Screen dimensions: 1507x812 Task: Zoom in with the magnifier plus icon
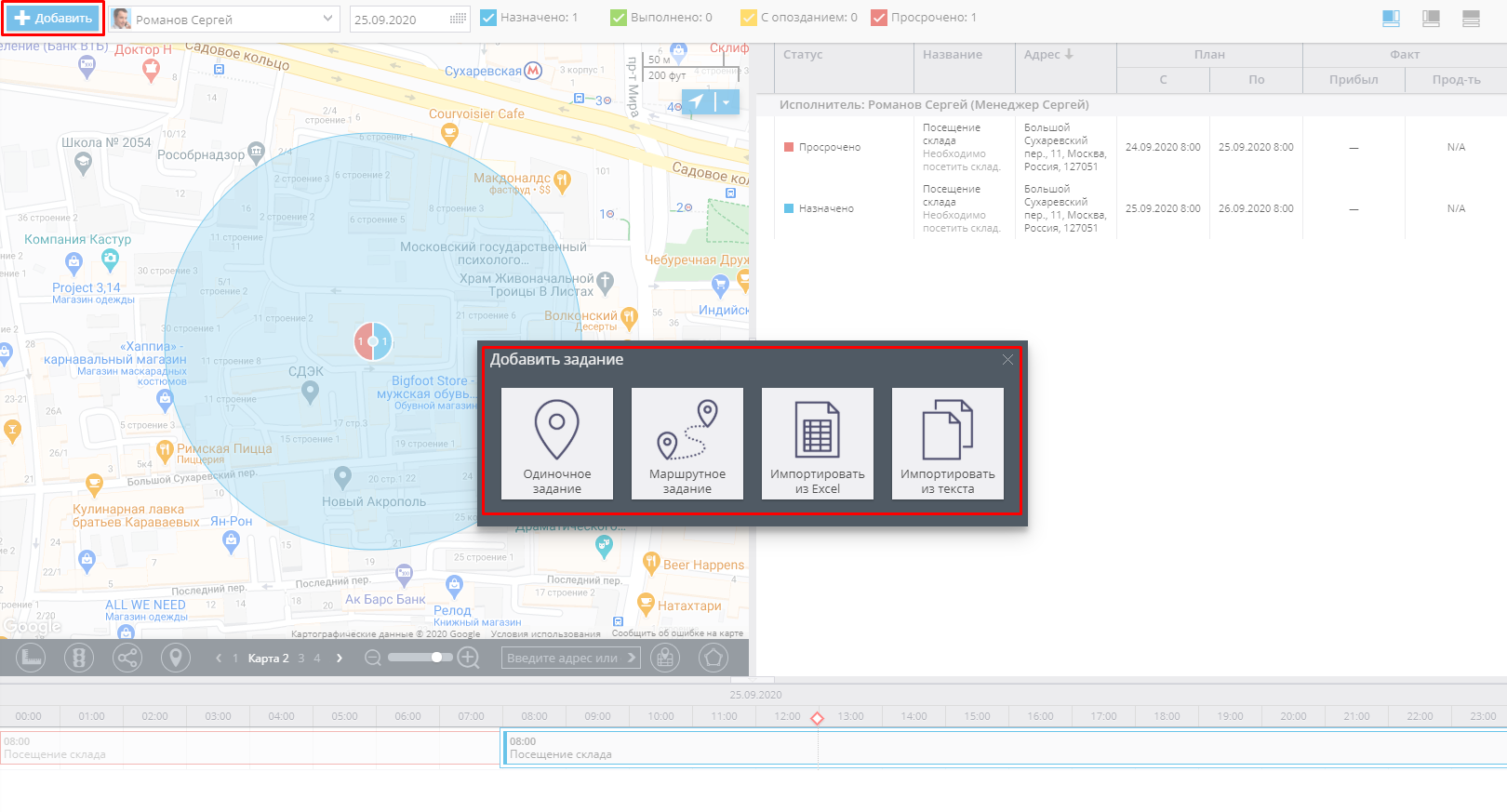(469, 658)
